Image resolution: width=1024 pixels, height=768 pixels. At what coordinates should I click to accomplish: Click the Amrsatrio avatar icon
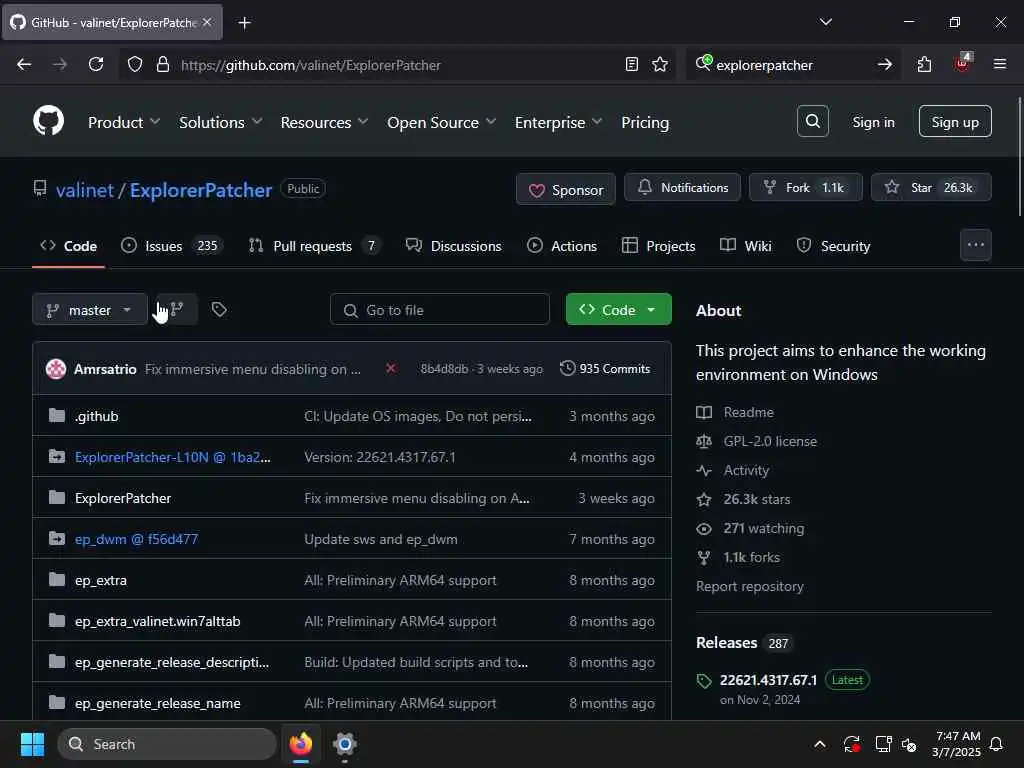[56, 368]
